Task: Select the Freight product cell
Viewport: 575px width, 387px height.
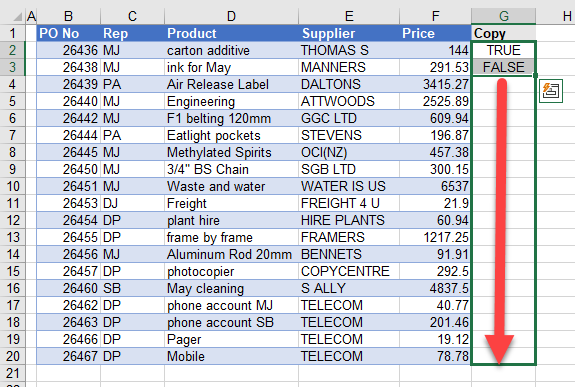Action: pos(231,203)
